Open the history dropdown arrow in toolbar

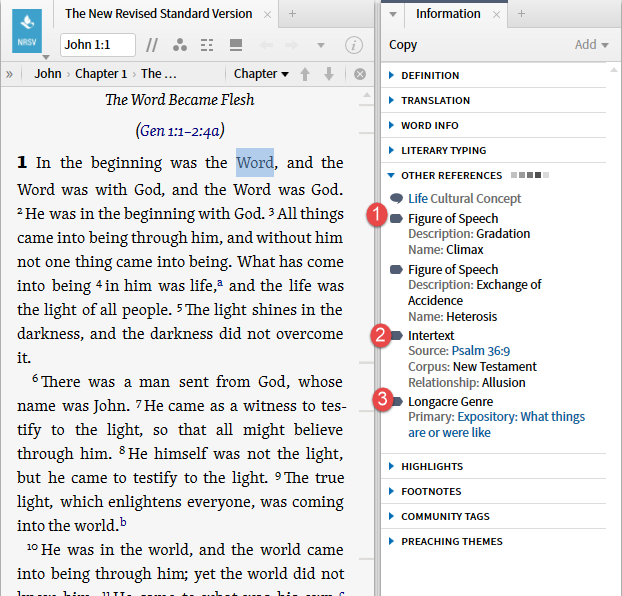click(x=321, y=45)
